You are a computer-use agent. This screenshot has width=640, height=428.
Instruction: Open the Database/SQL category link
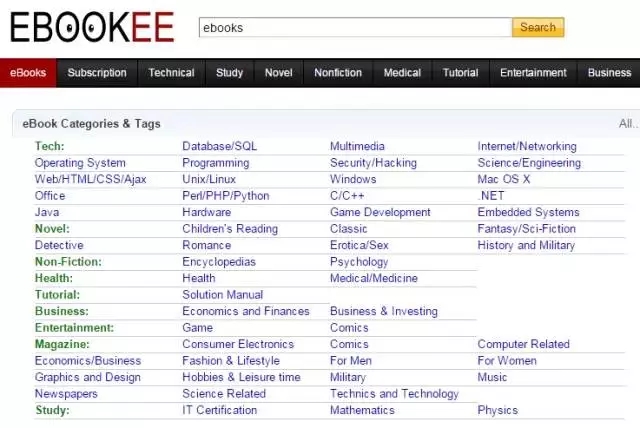pos(220,146)
